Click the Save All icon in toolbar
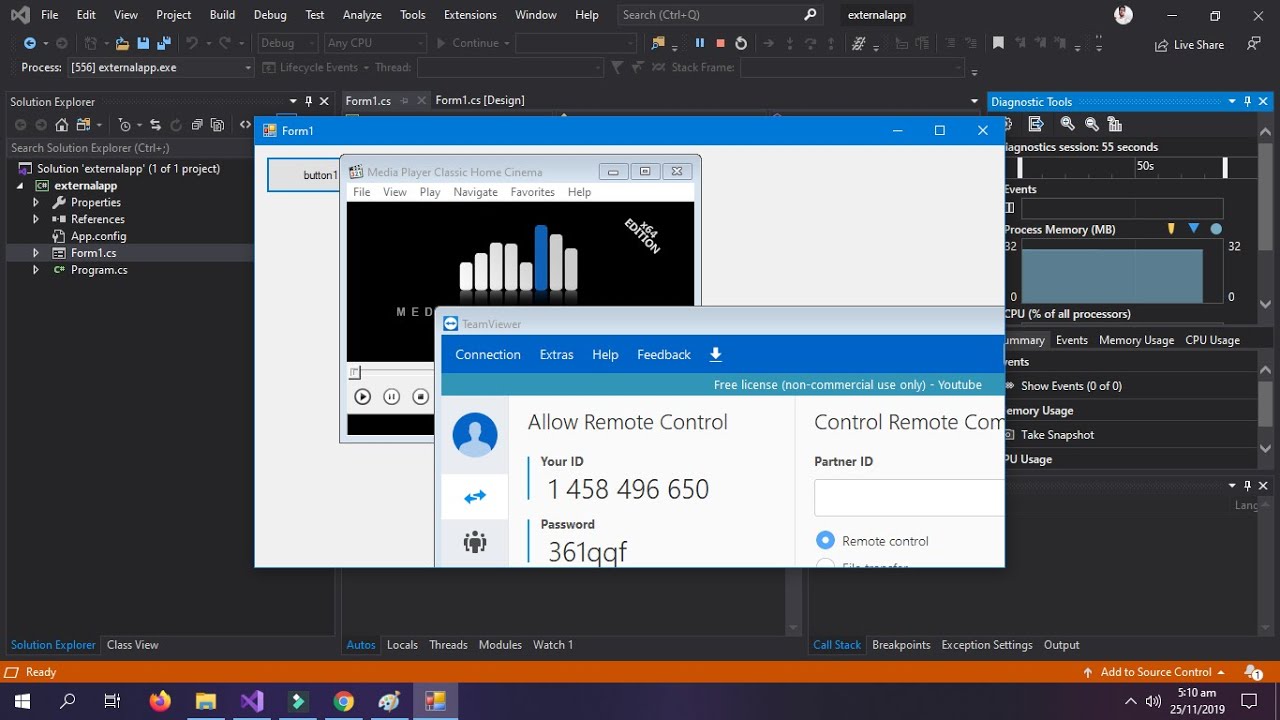The image size is (1280, 720). pyautogui.click(x=162, y=43)
